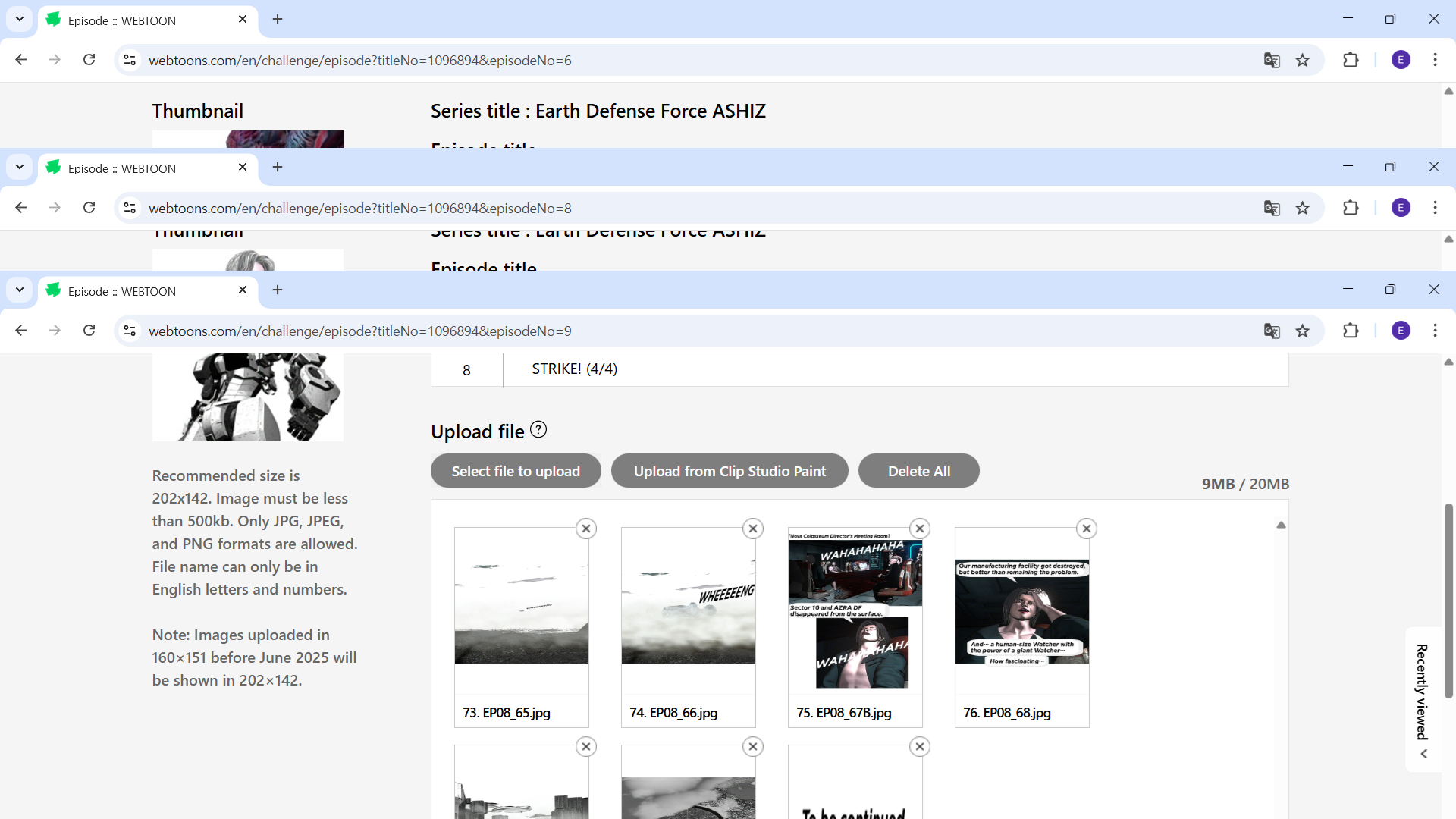
Task: Open Extensions in episode 9 window
Action: click(1351, 331)
